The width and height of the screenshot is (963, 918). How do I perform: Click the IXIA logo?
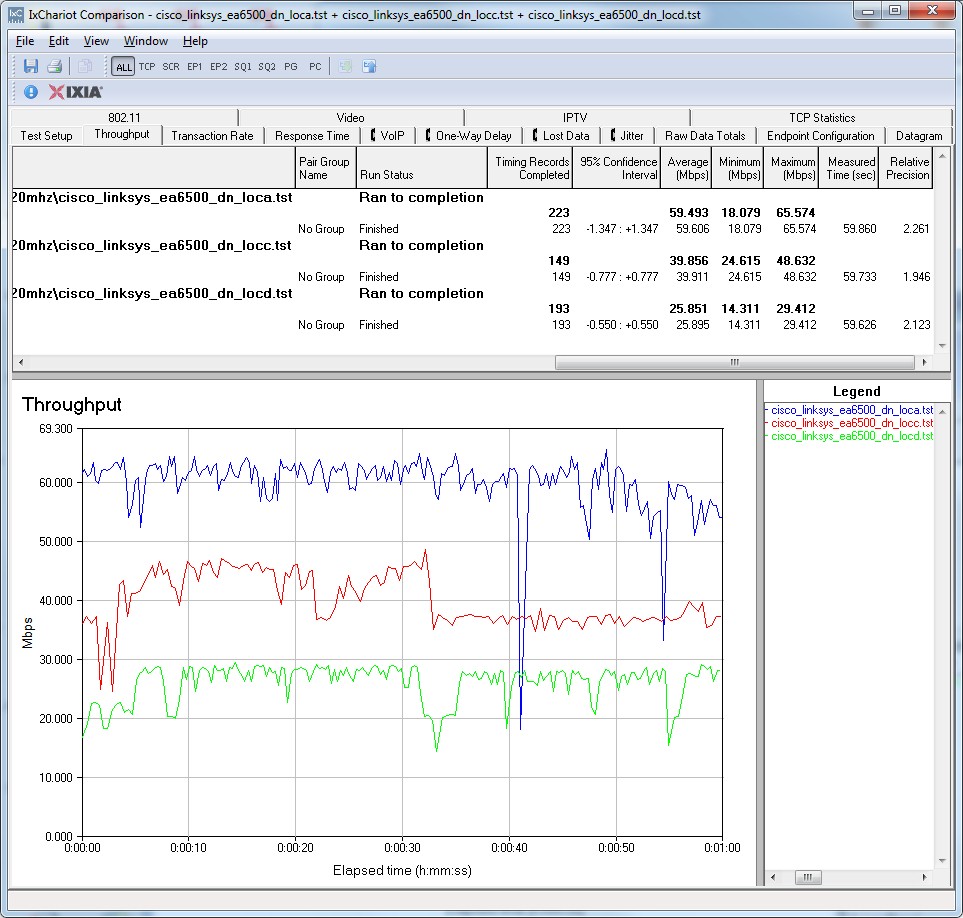click(x=76, y=92)
